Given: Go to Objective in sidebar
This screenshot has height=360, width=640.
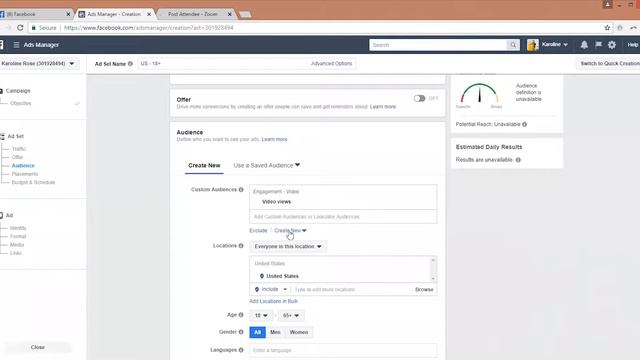Looking at the screenshot, I should 20,103.
